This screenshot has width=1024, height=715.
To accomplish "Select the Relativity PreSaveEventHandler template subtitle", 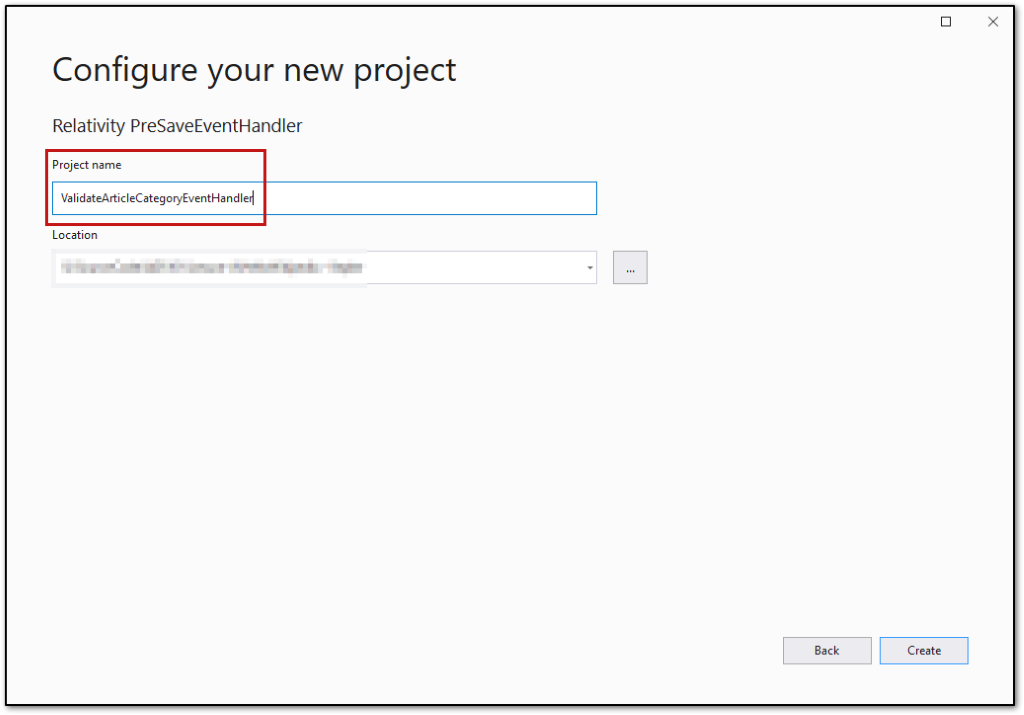I will [177, 125].
